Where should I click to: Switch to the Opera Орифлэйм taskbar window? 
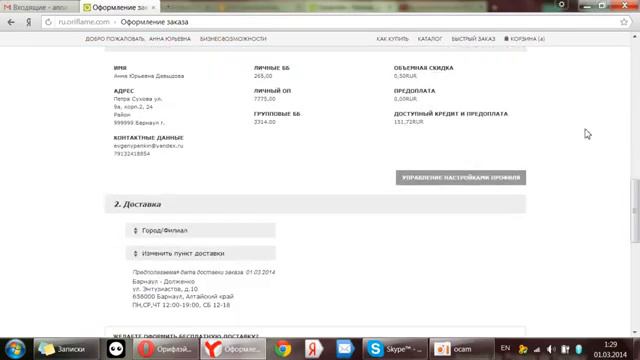point(166,349)
